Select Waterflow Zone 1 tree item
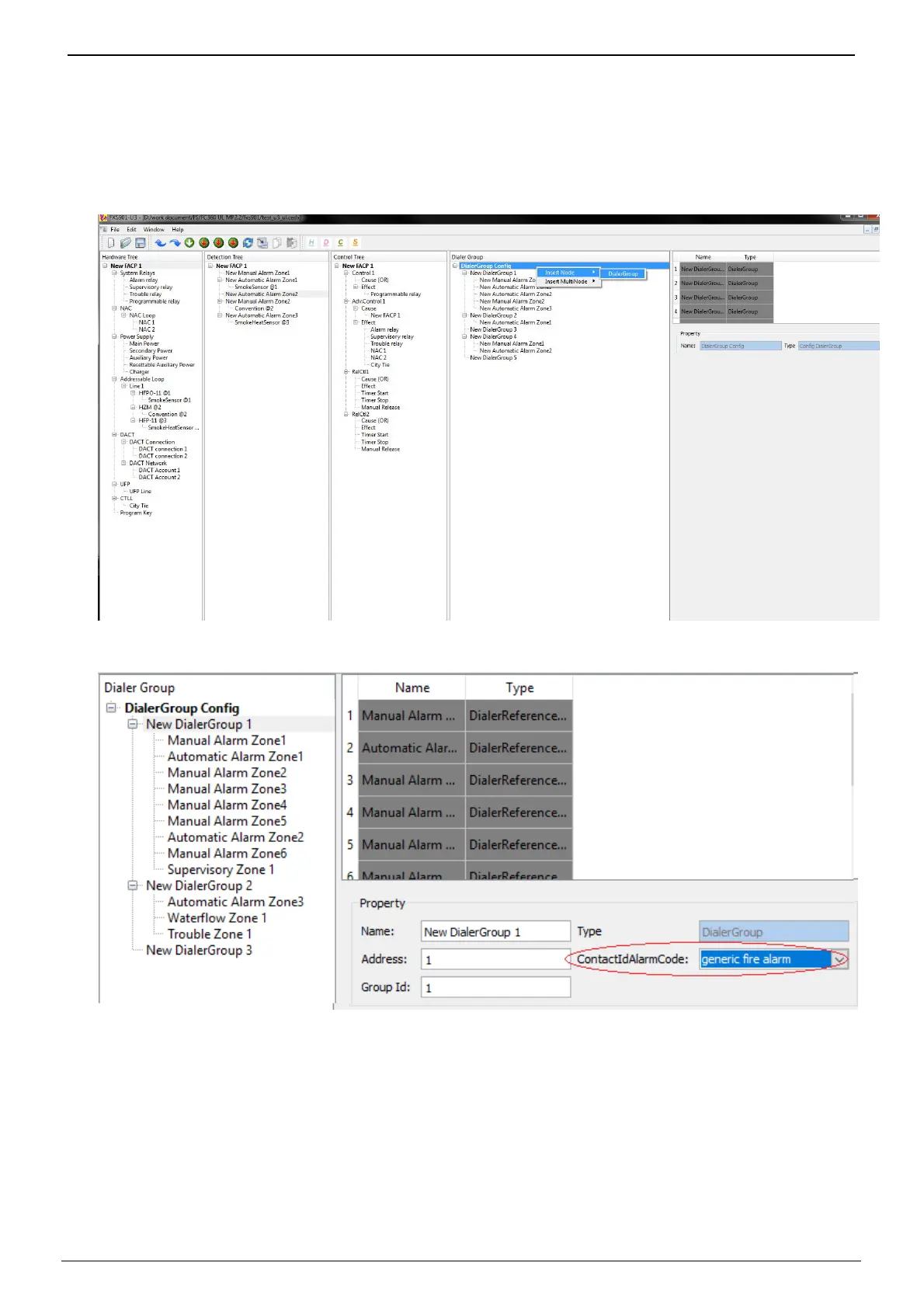The height and width of the screenshot is (1308, 924). (x=217, y=918)
